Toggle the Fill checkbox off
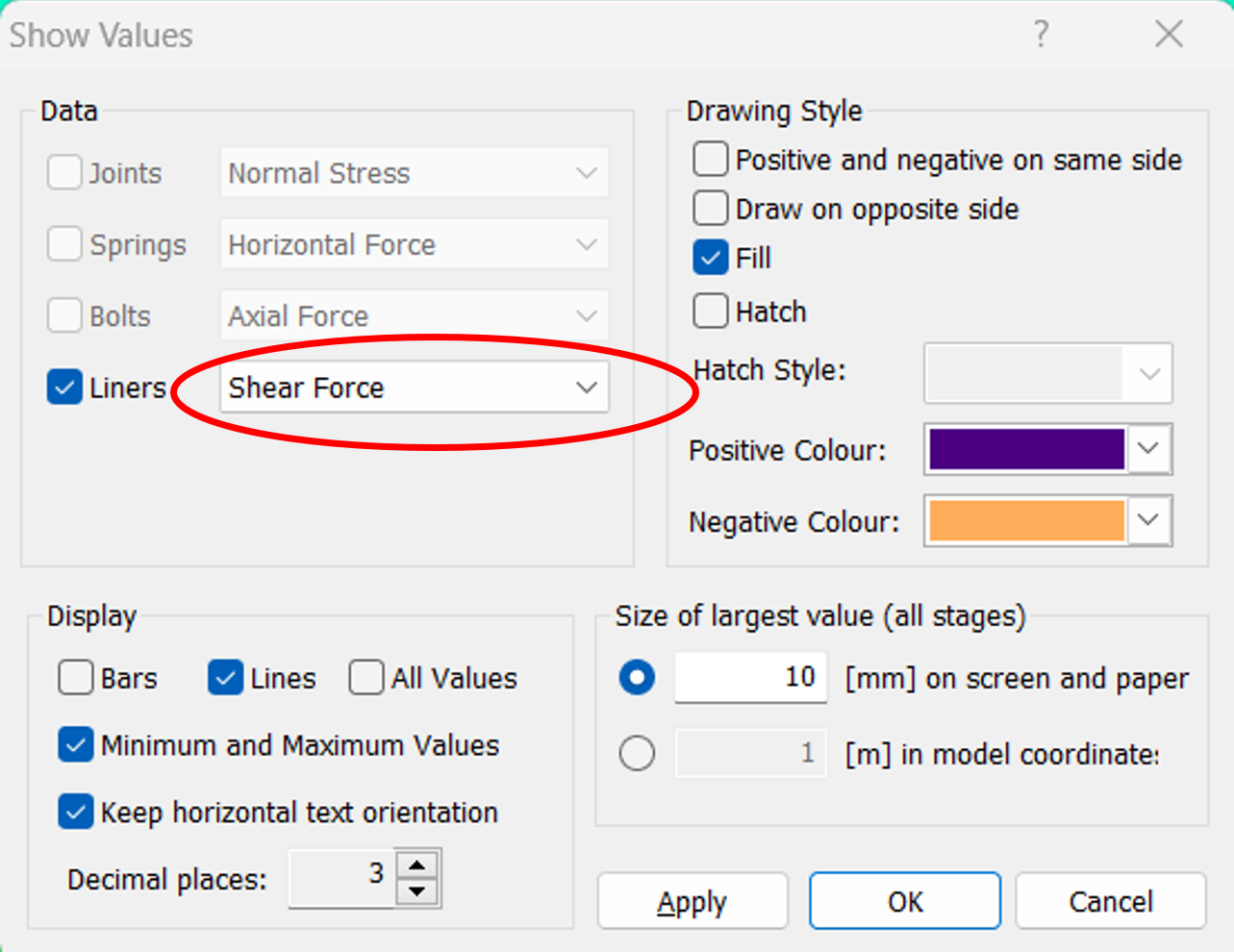1234x952 pixels. (710, 258)
